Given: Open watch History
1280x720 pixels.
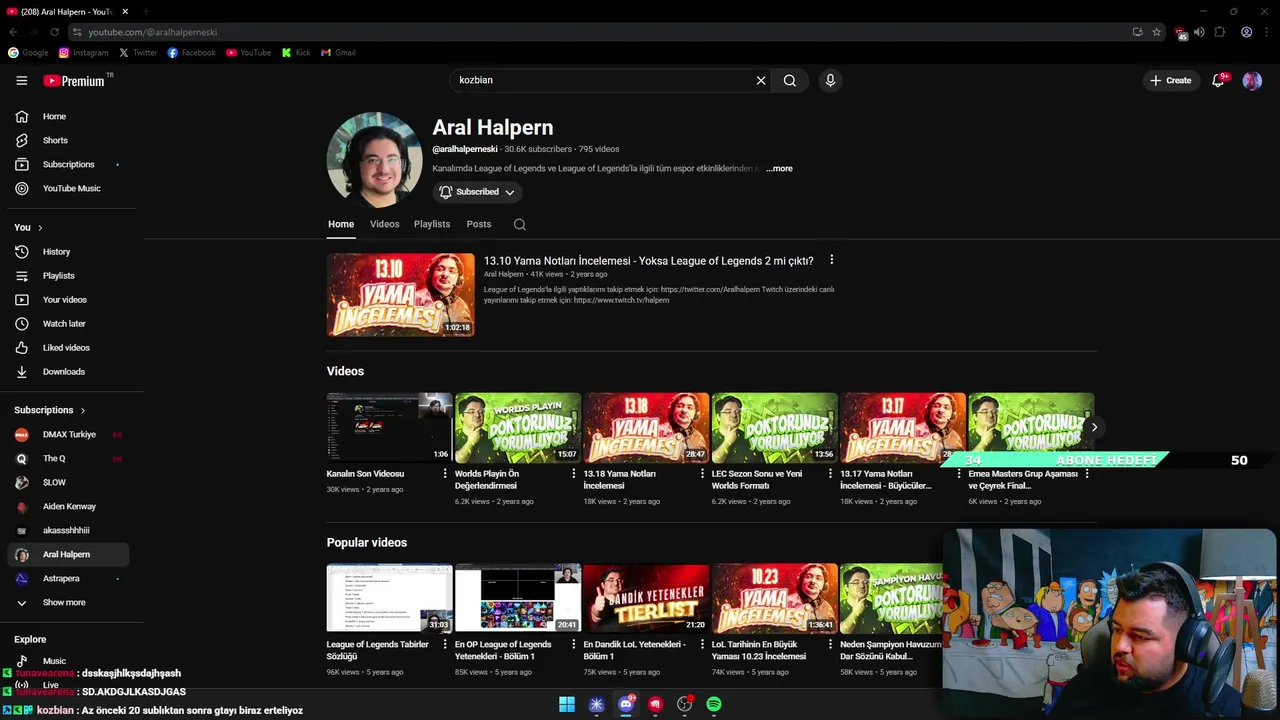Looking at the screenshot, I should point(68,252).
